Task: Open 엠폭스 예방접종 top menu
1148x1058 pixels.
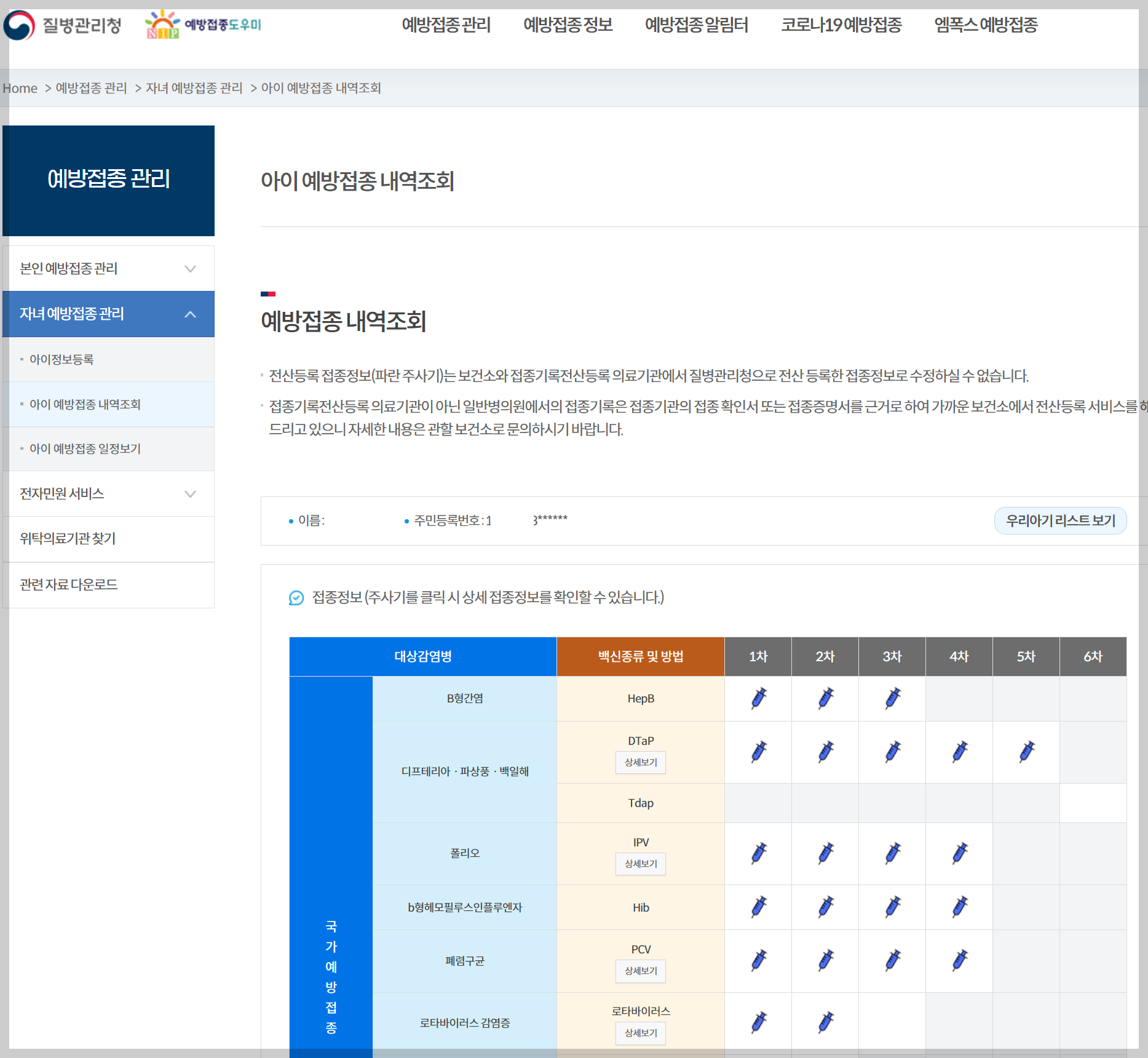Action: click(986, 25)
